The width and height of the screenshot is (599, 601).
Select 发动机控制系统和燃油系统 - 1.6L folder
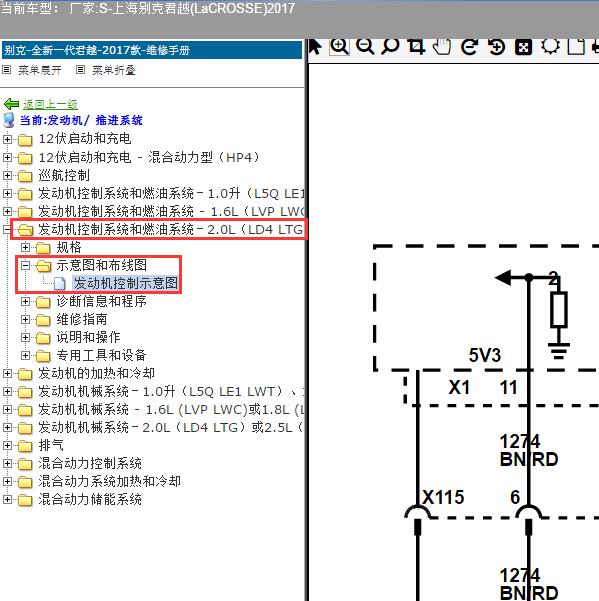pyautogui.click(x=170, y=211)
